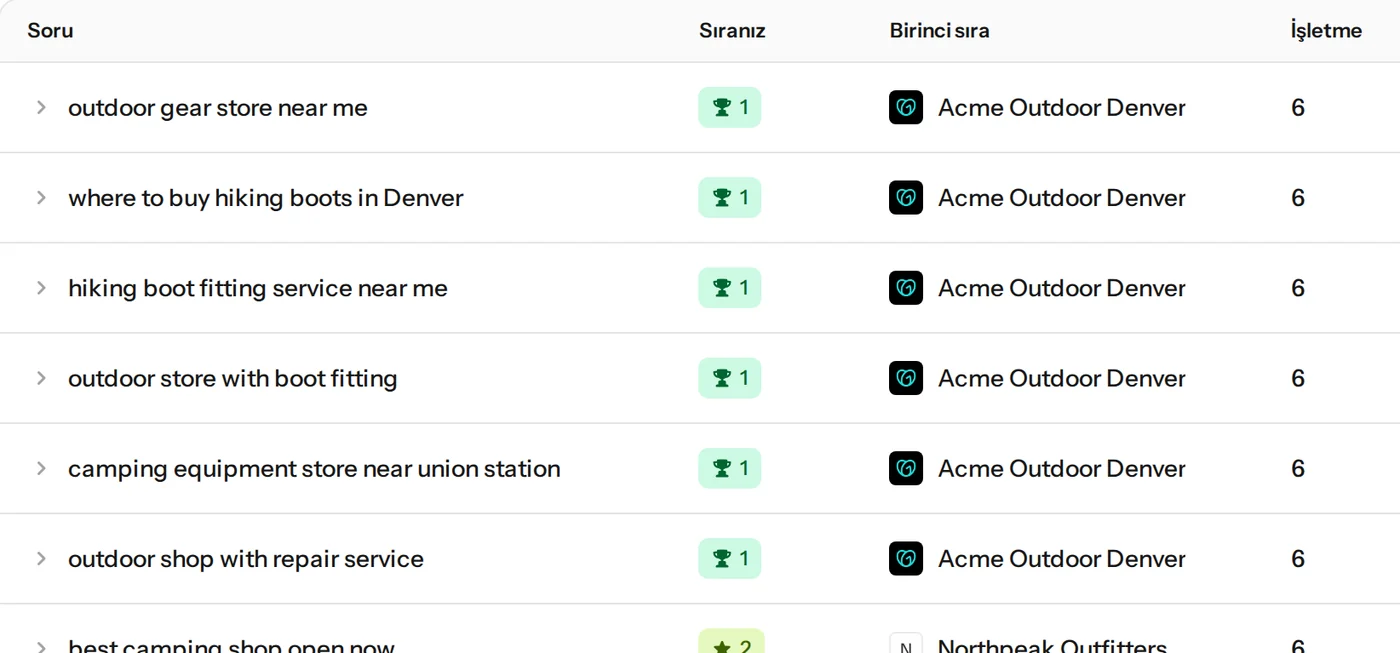Screen dimensions: 1400x653
Task: Click 'Acme Outdoor Denver' in 'camping equipment store' row
Action: (1062, 468)
